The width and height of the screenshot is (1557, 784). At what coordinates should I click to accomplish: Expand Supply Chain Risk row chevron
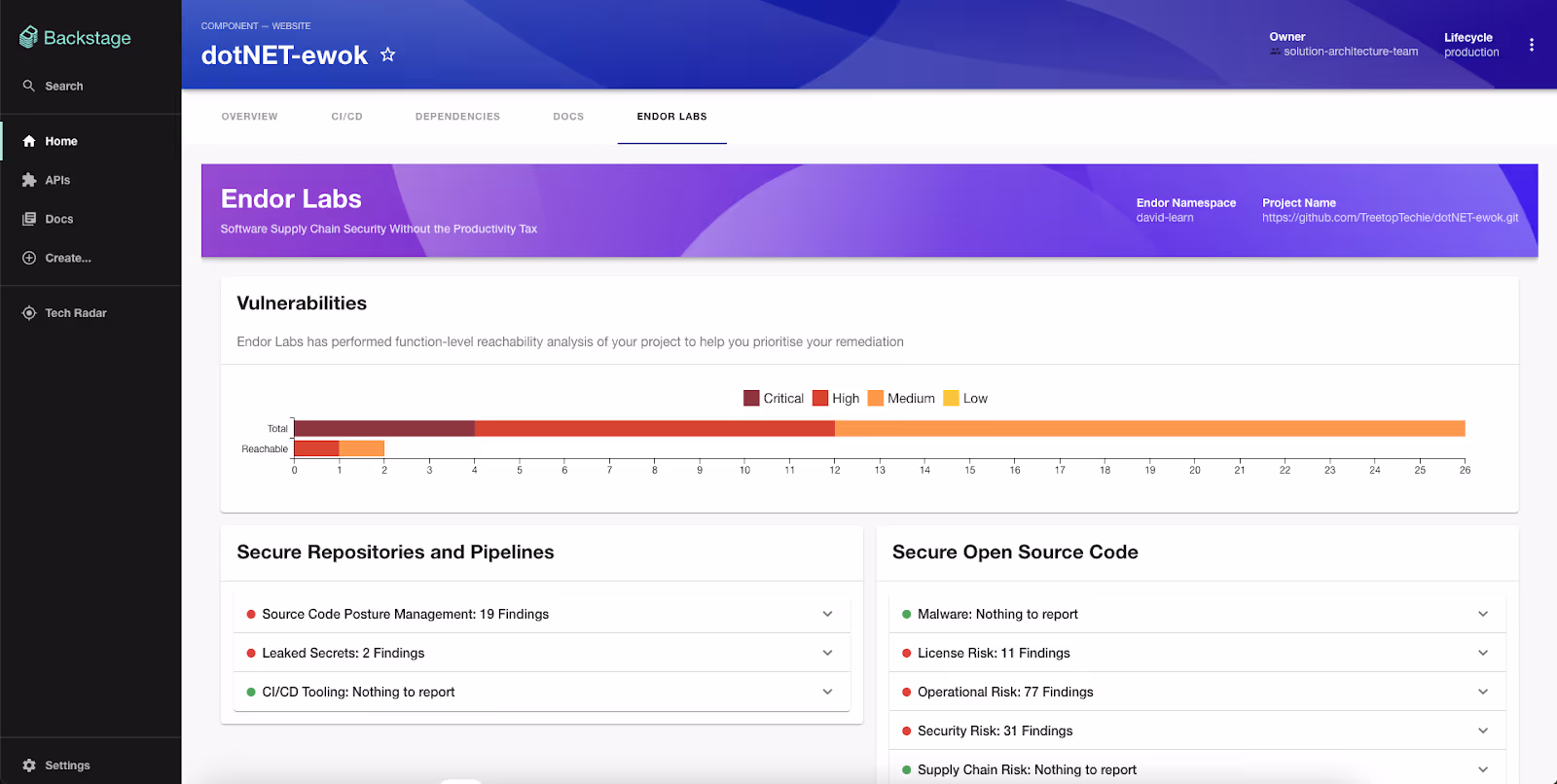pyautogui.click(x=1483, y=769)
